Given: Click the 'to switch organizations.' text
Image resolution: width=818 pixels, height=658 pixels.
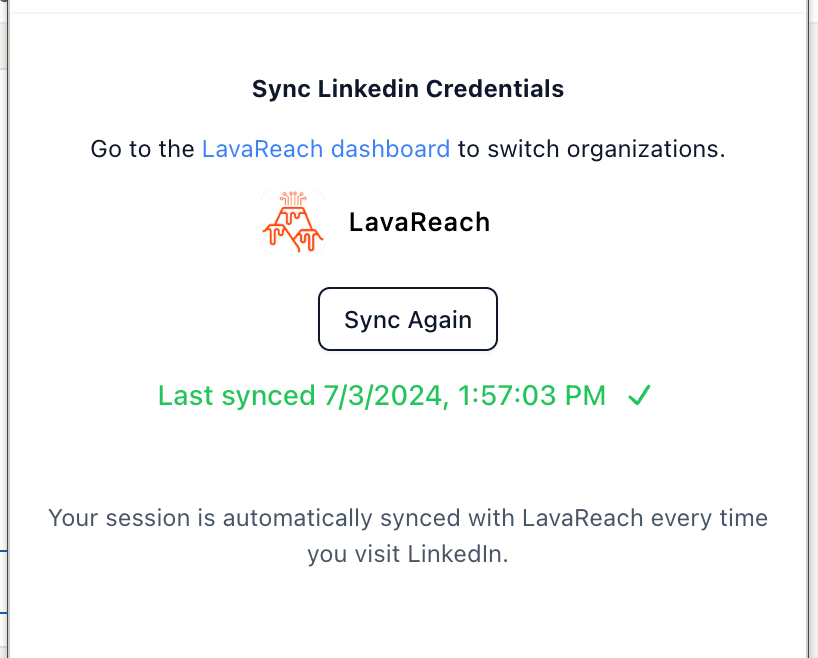Looking at the screenshot, I should pyautogui.click(x=591, y=150).
